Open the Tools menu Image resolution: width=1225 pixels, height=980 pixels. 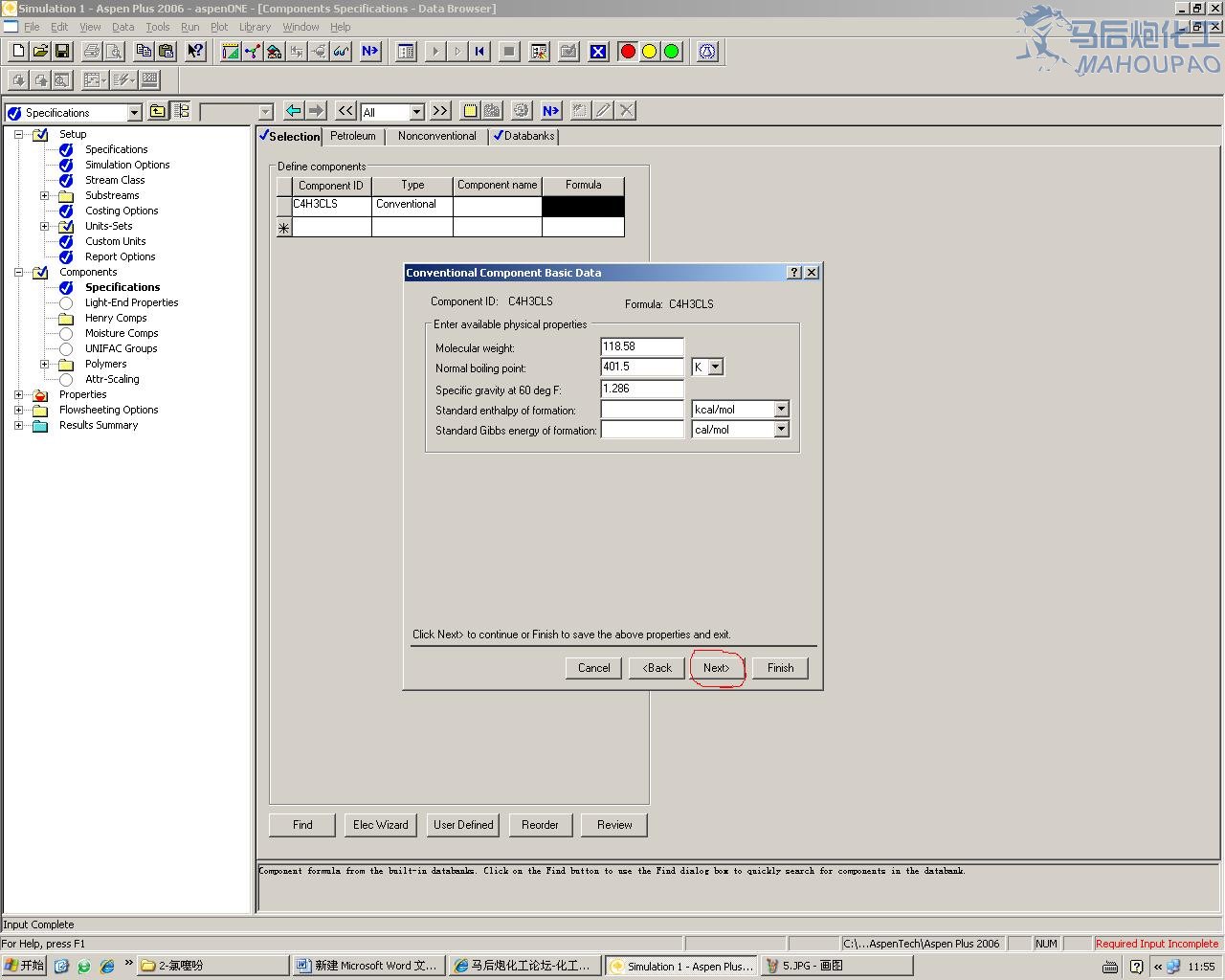tap(158, 27)
